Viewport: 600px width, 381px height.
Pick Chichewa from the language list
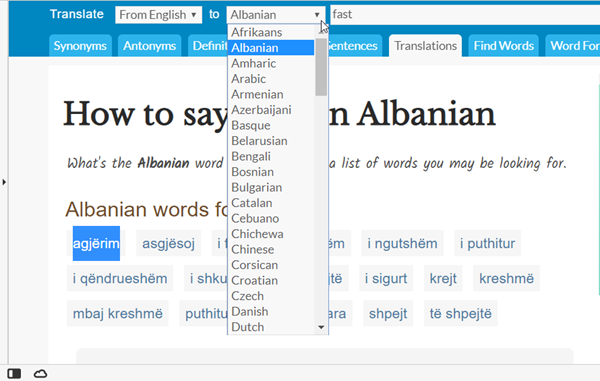pos(271,234)
